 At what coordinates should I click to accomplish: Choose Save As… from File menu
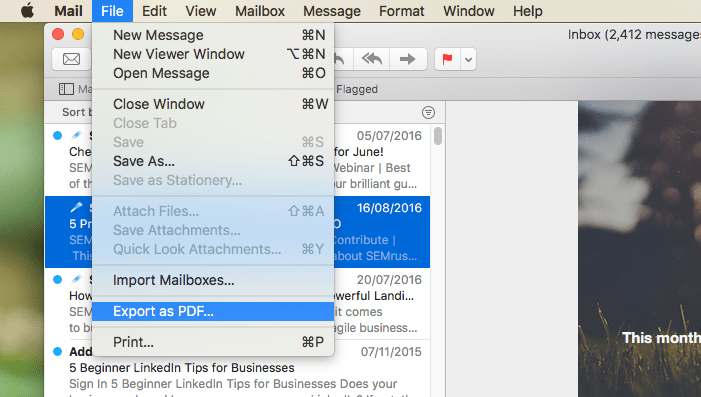[213, 161]
